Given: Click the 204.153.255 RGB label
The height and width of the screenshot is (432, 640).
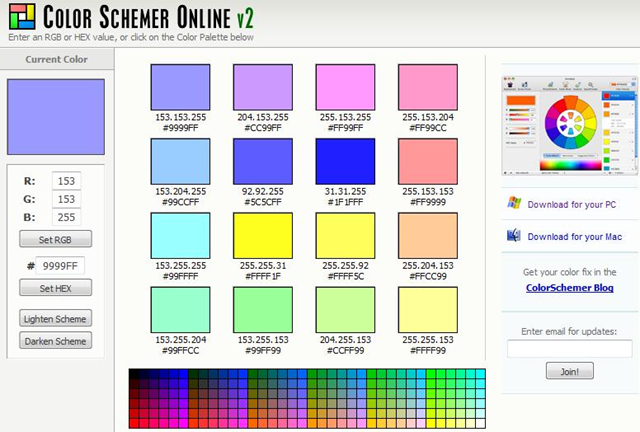Looking at the screenshot, I should 263,117.
